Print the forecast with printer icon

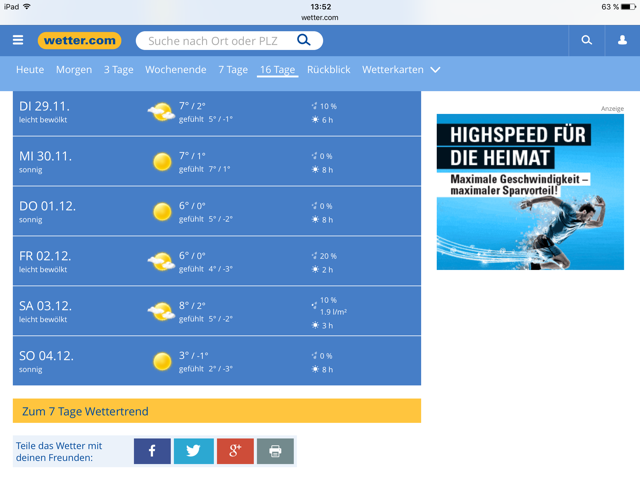pyautogui.click(x=275, y=451)
